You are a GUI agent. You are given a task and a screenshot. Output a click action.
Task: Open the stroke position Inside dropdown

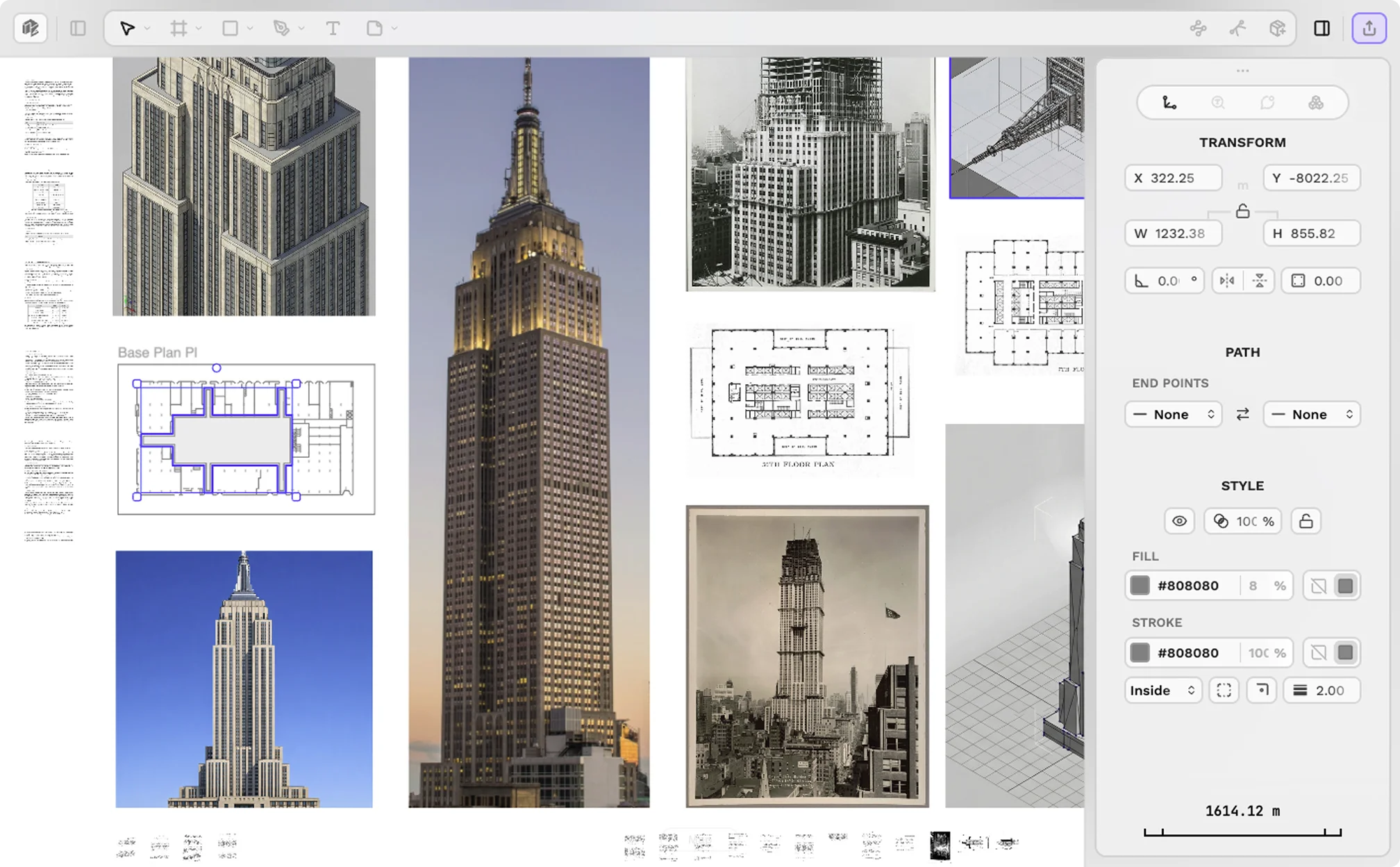pyautogui.click(x=1162, y=690)
